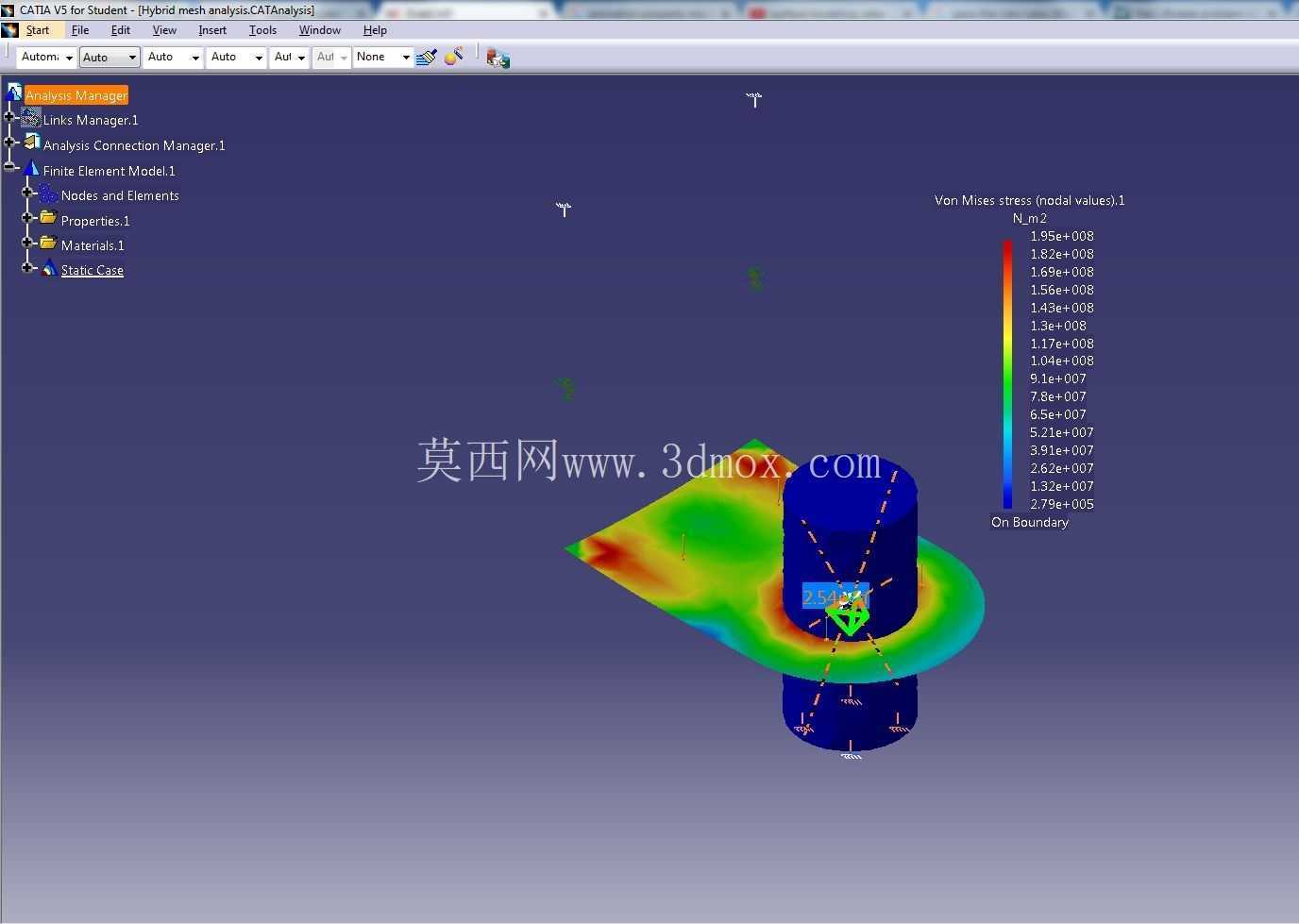
Task: Expand the Properties.1 node
Action: click(x=27, y=217)
